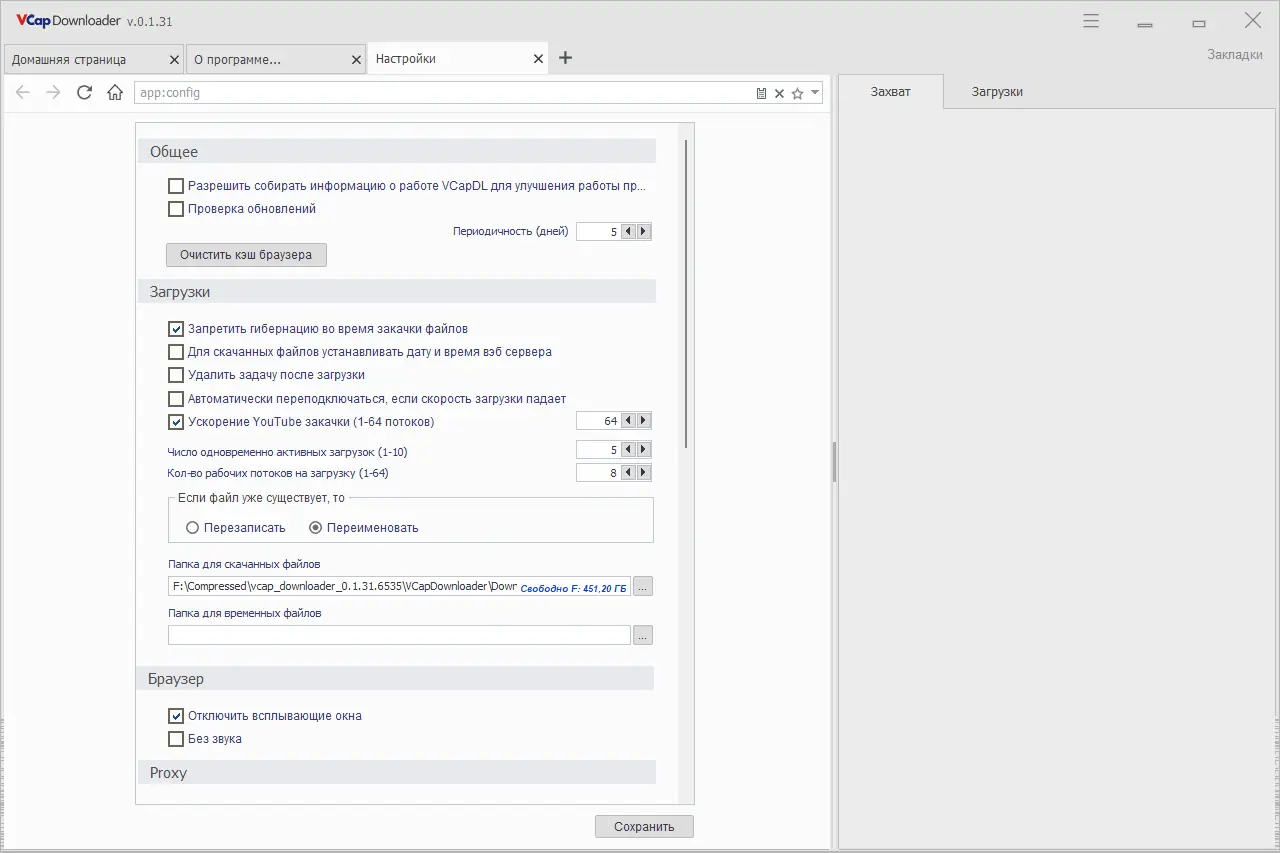The width and height of the screenshot is (1280, 853).
Task: Toggle the Проверка обновлений checkbox
Action: coord(176,209)
